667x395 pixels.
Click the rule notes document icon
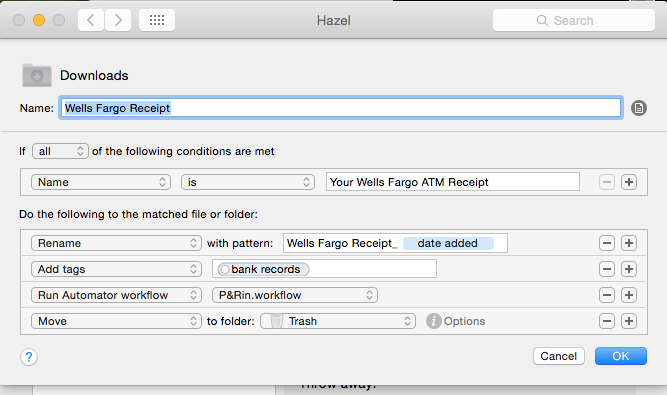[638, 108]
